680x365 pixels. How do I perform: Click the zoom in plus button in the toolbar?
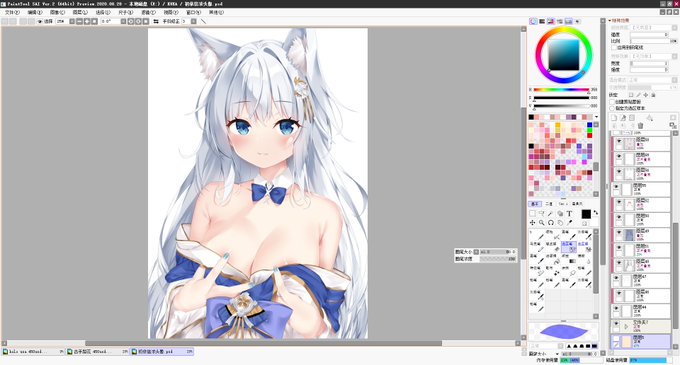[87, 21]
